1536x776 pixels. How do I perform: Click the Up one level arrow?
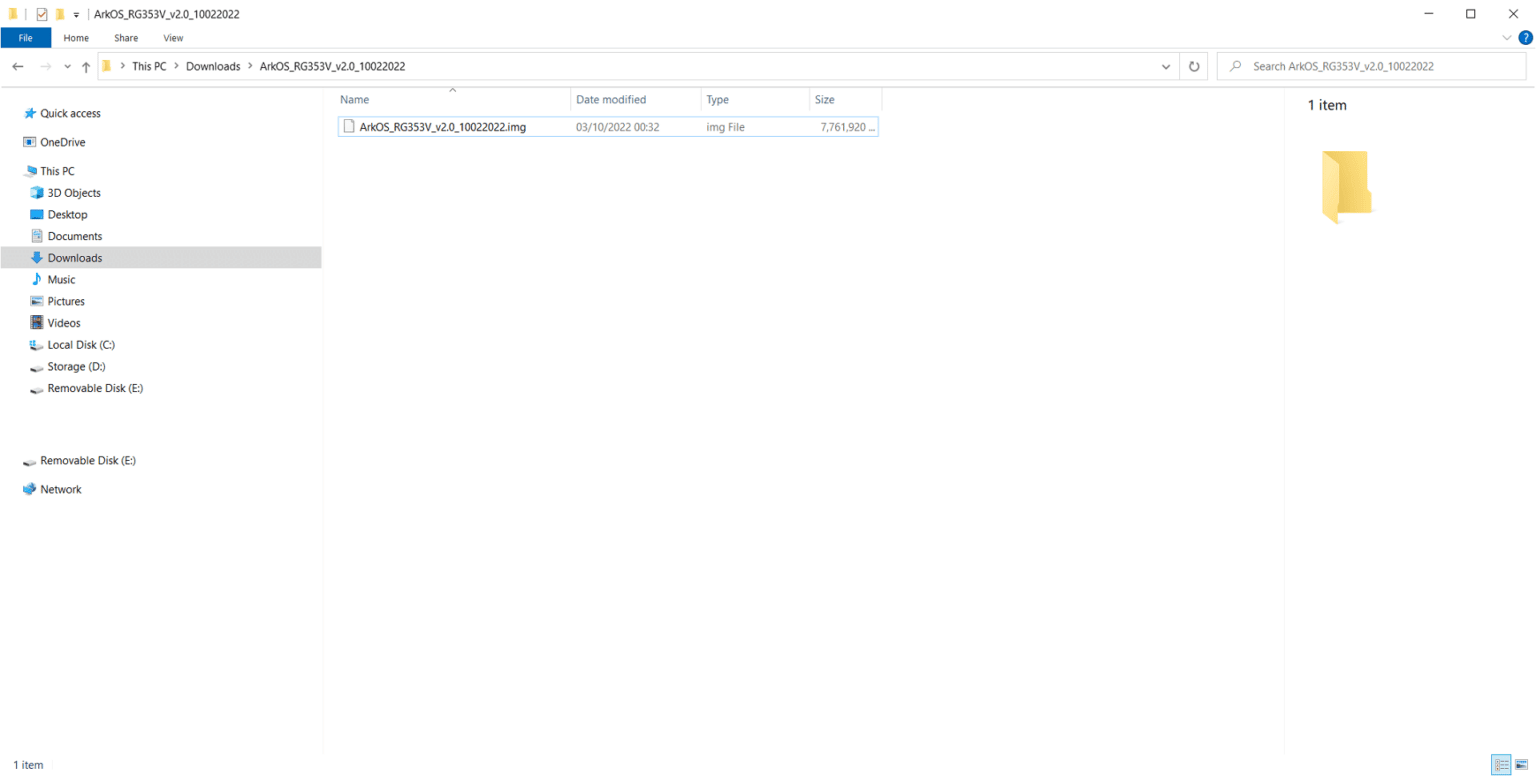(x=86, y=66)
